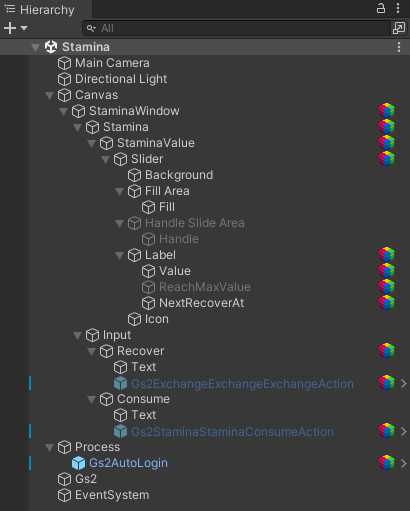Open the Stamina scene context menu
The height and width of the screenshot is (511, 410).
(399, 47)
